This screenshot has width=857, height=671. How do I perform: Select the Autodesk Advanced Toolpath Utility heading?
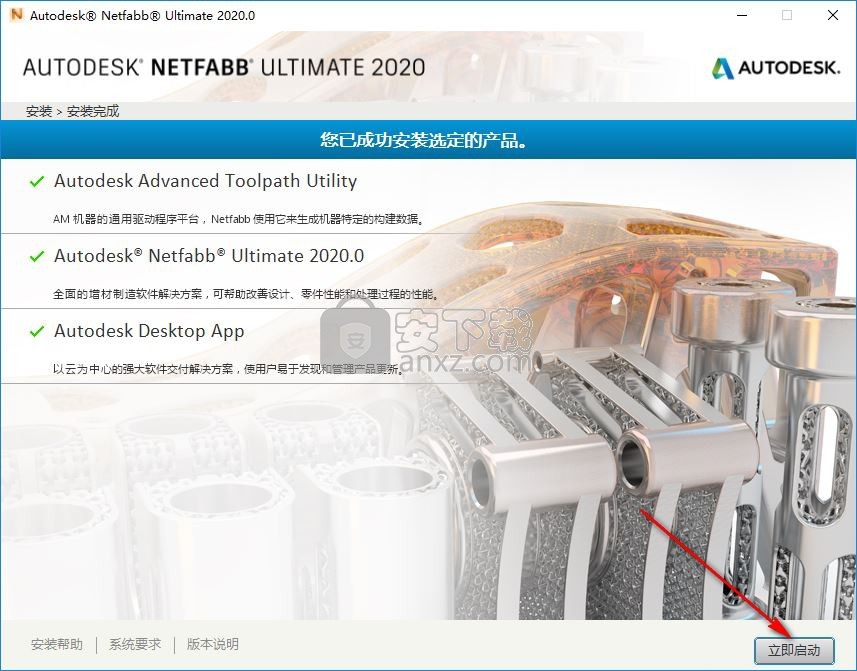tap(206, 181)
